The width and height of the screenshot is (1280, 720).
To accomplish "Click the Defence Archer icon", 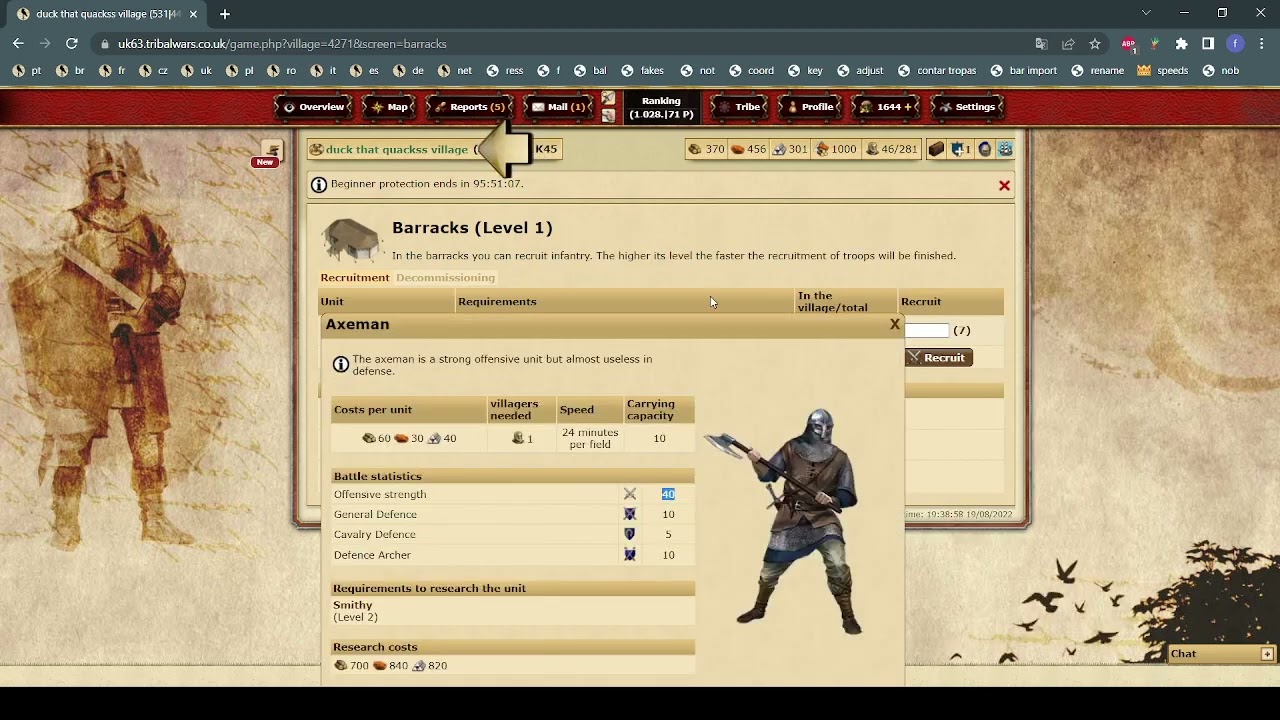I will [630, 555].
